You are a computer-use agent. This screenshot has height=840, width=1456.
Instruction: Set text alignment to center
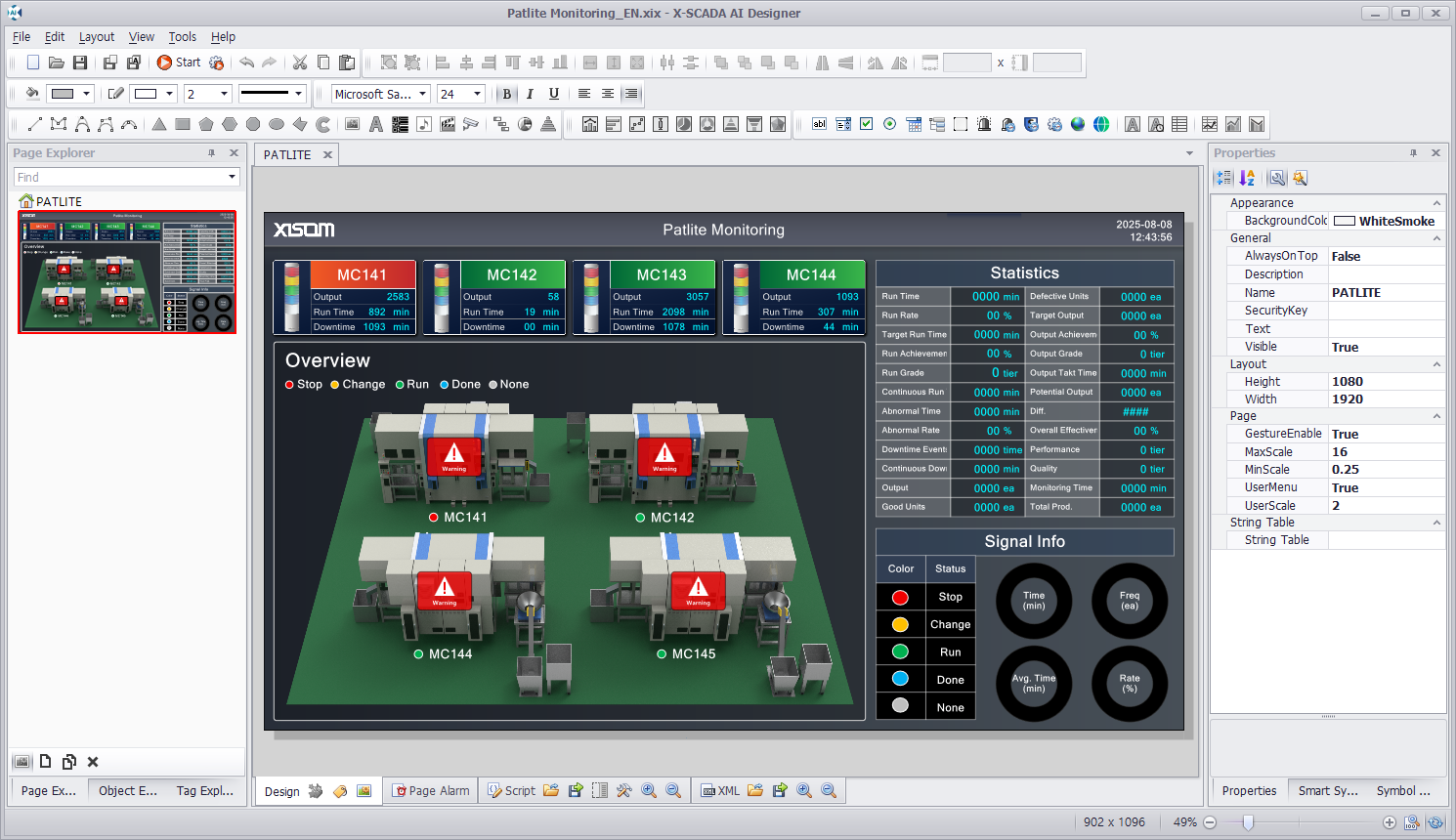click(608, 94)
